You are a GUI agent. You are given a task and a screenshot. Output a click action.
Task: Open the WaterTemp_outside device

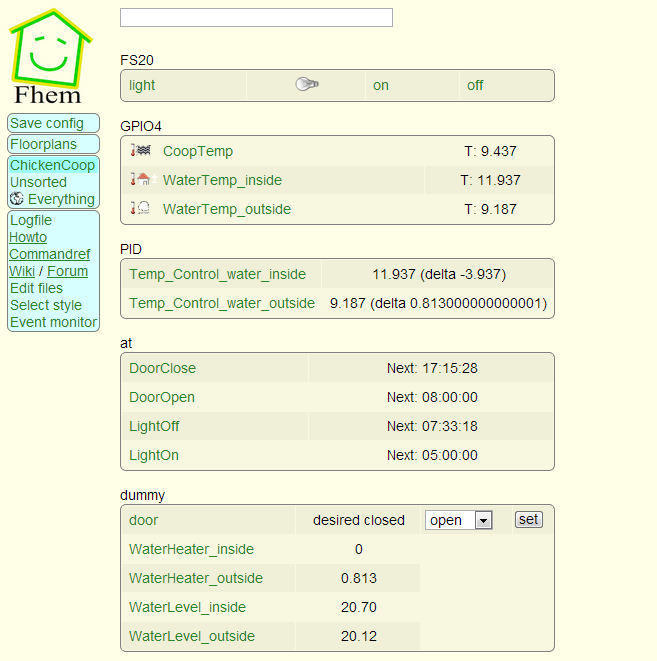[x=227, y=209]
